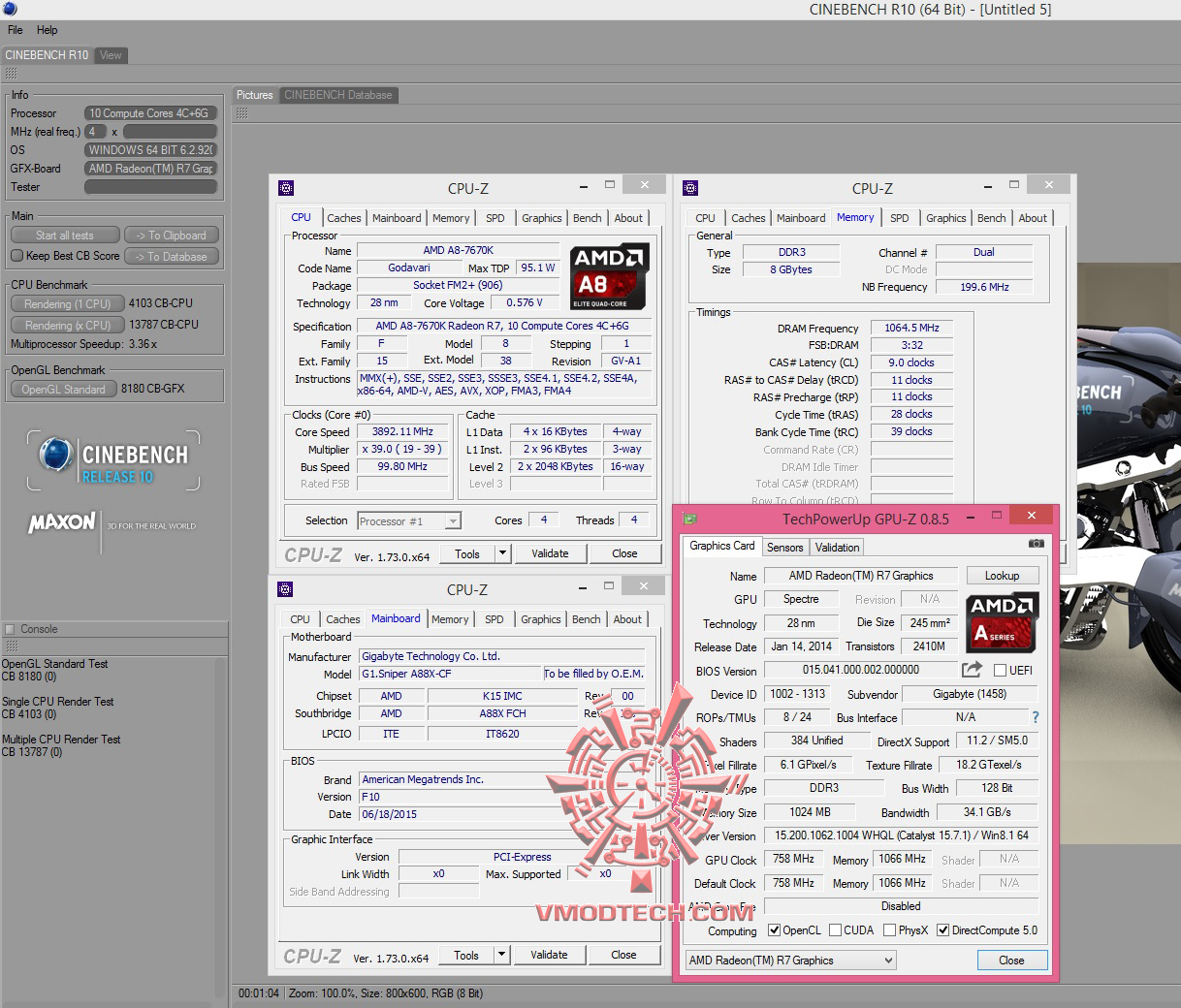The width and height of the screenshot is (1181, 1008).
Task: Click Validate button in top CPU-Z window
Action: click(x=550, y=553)
